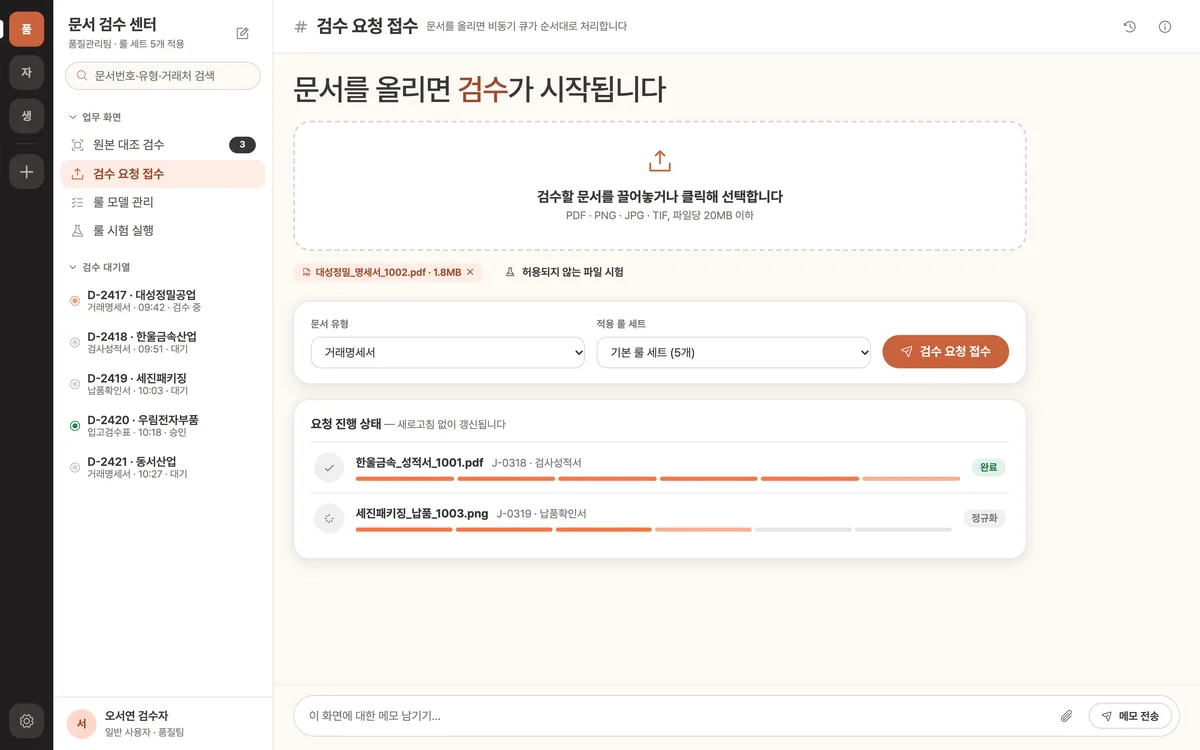The image size is (1200, 750).
Task: Switch to the 자 workspace icon
Action: point(27,72)
